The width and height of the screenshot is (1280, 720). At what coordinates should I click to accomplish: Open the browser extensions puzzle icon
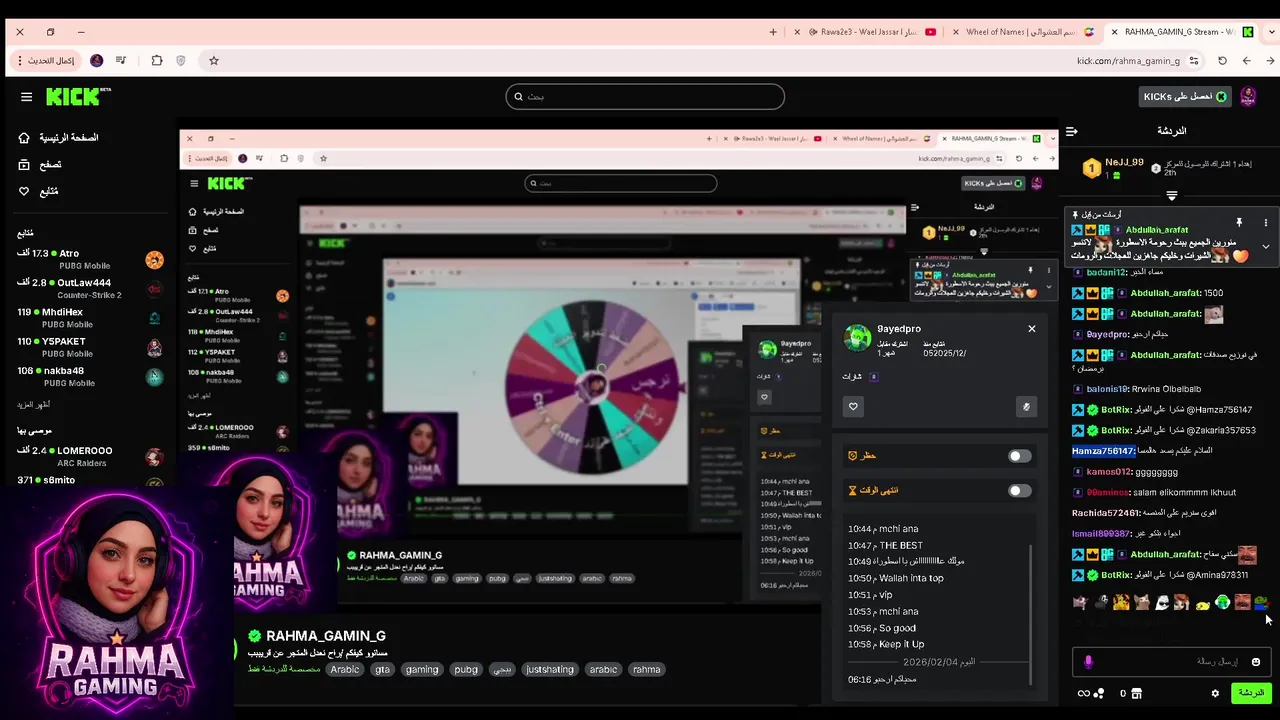pyautogui.click(x=157, y=61)
